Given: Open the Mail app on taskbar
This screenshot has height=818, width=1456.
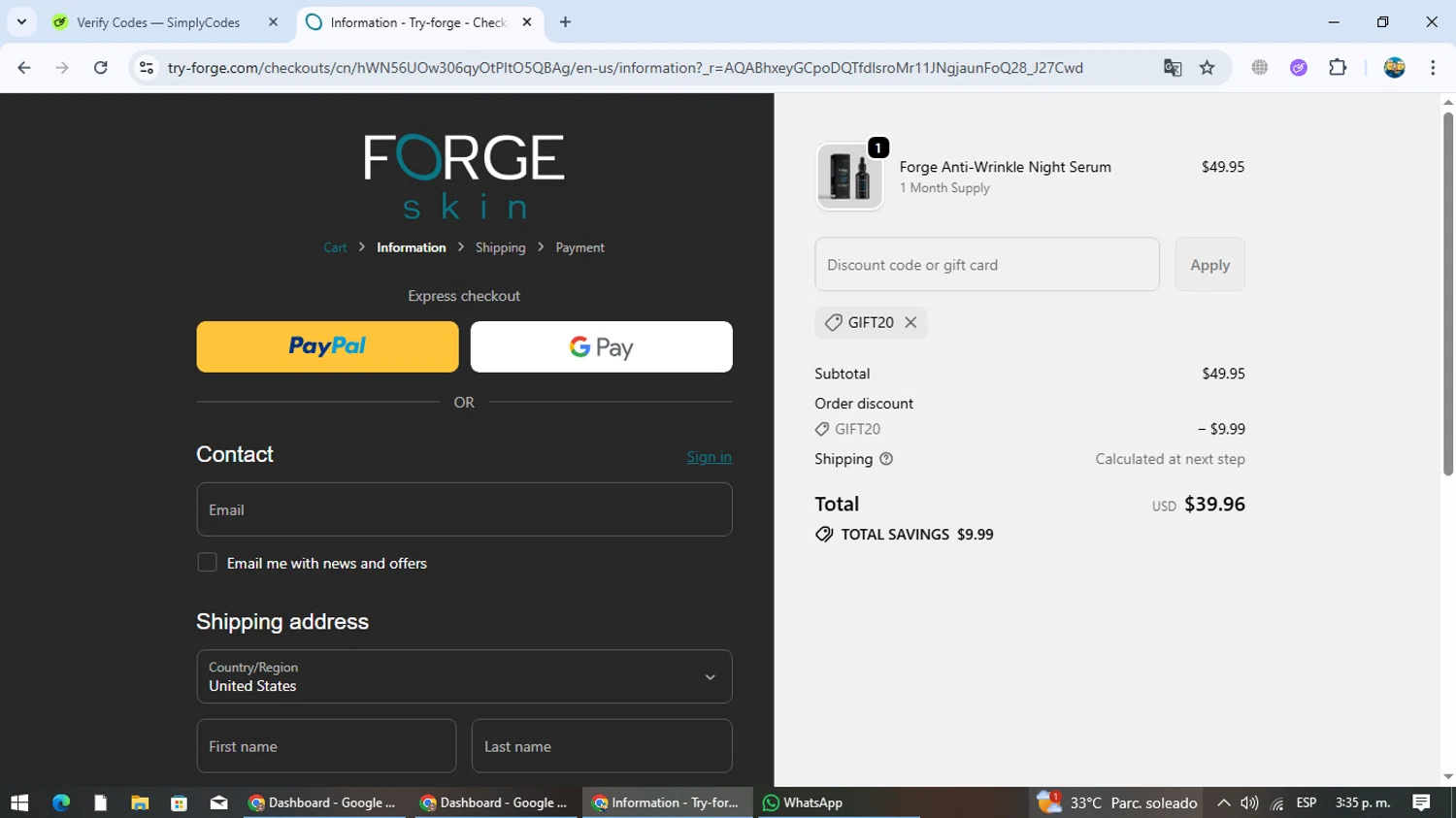Looking at the screenshot, I should (218, 802).
